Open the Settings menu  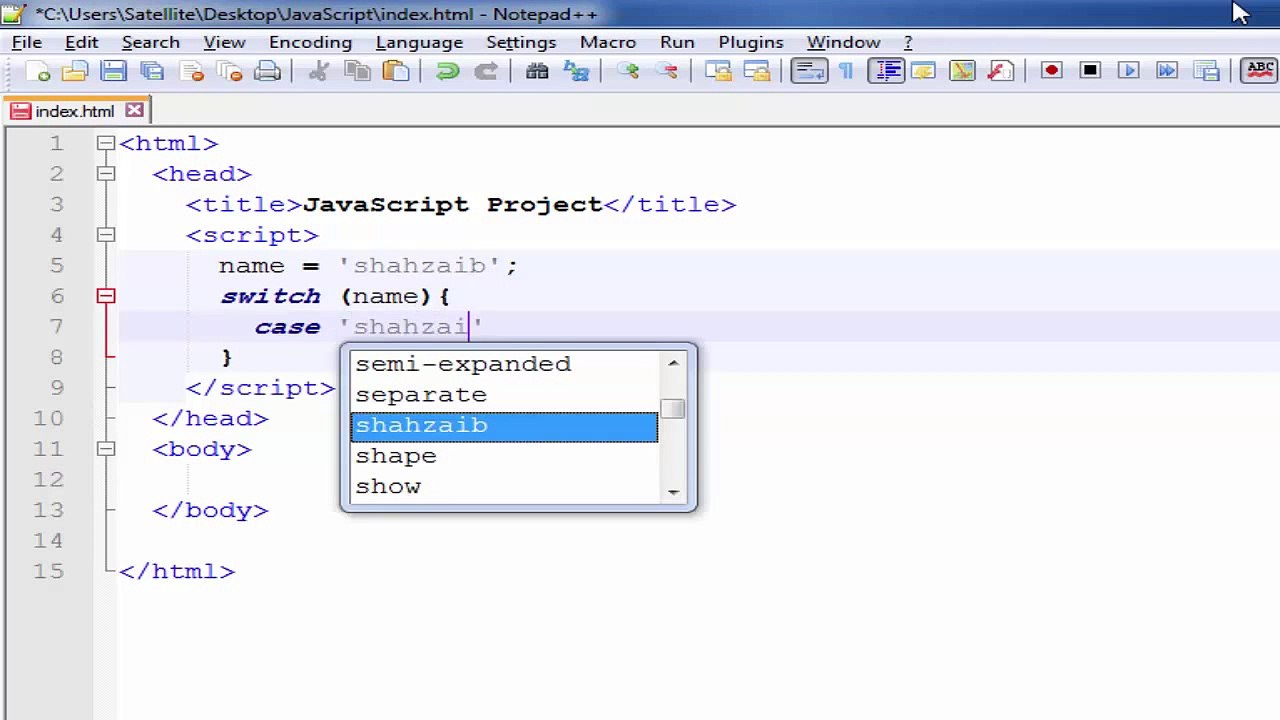click(520, 42)
